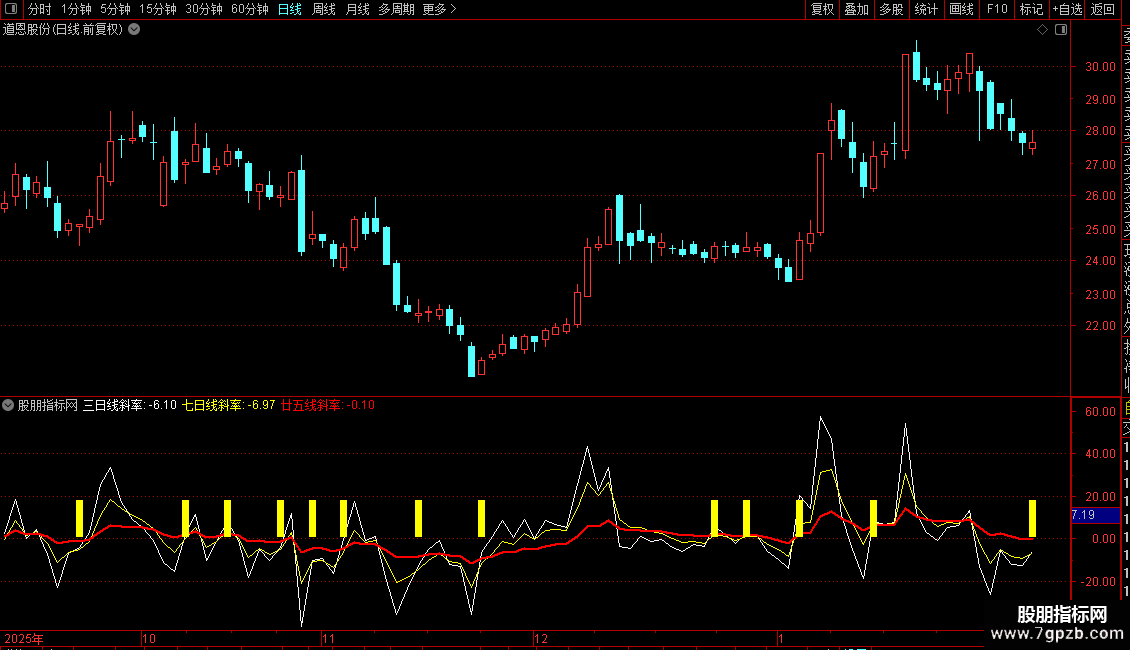Click the 30.00 price axis label
Image resolution: width=1130 pixels, height=650 pixels.
1100,66
